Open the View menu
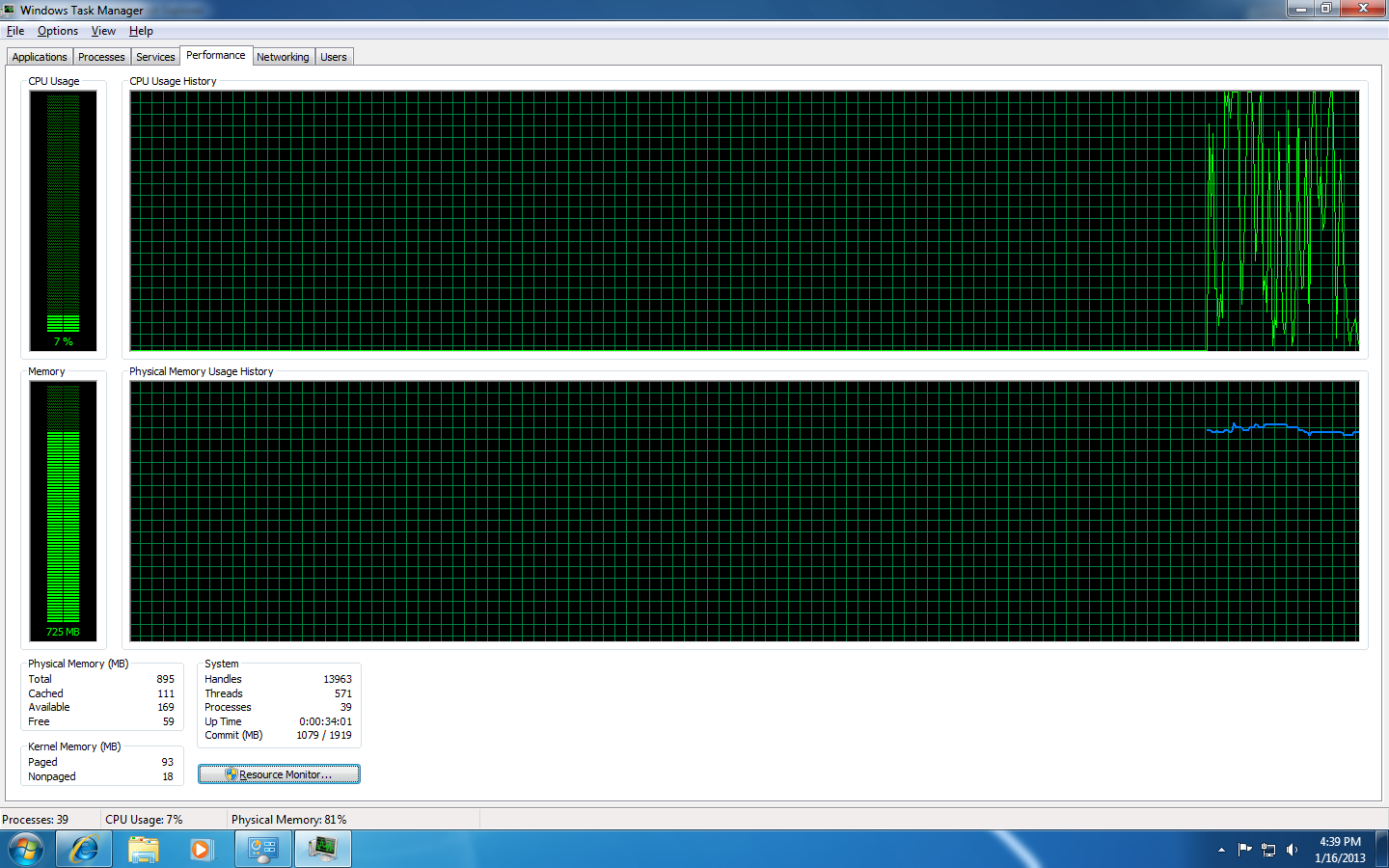This screenshot has height=868, width=1389. pyautogui.click(x=103, y=31)
